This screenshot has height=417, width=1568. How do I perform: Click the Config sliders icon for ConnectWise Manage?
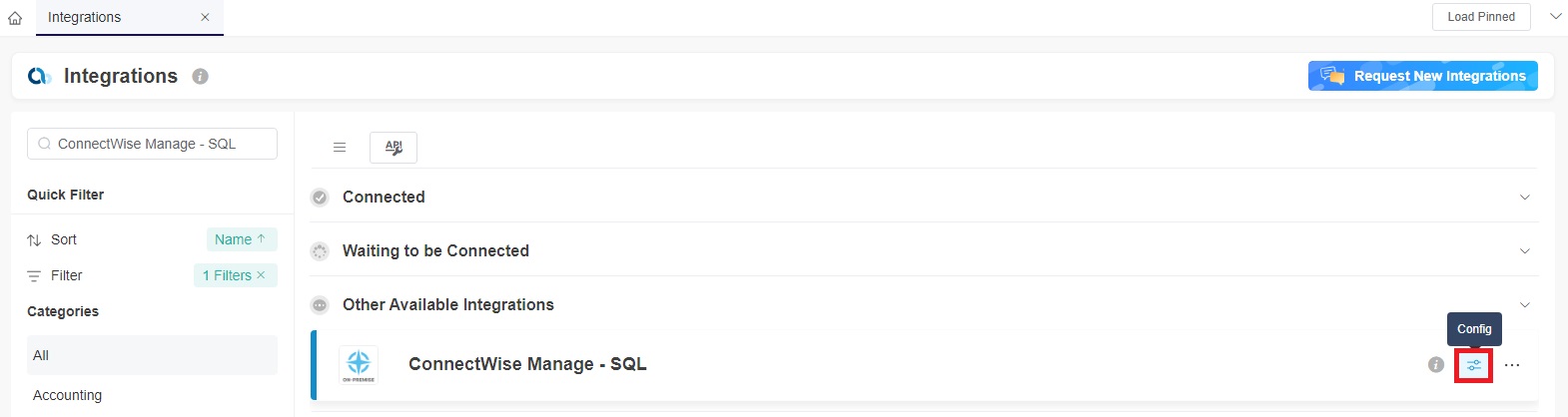point(1474,365)
